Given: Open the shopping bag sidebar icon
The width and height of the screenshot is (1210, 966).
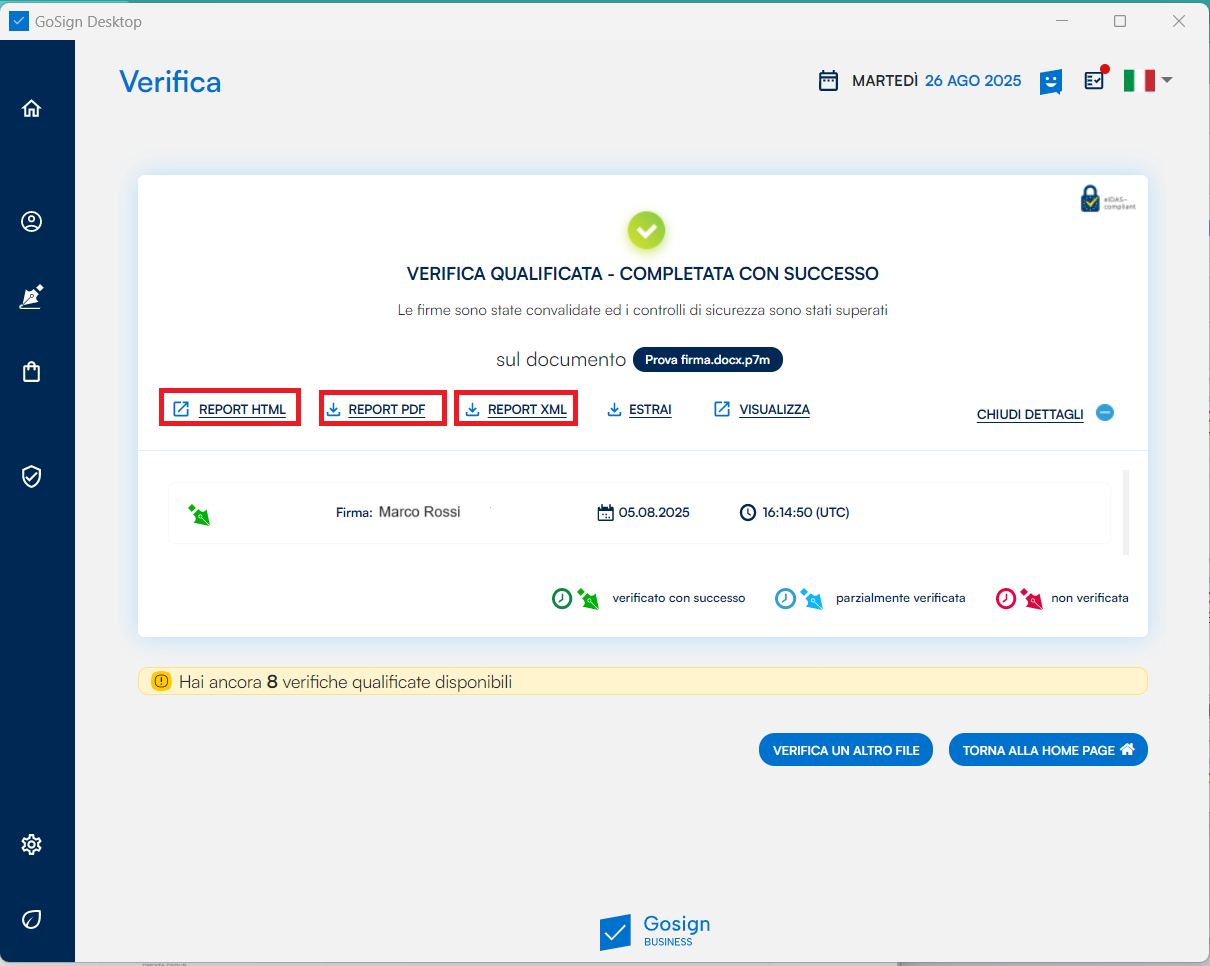Looking at the screenshot, I should pos(31,372).
